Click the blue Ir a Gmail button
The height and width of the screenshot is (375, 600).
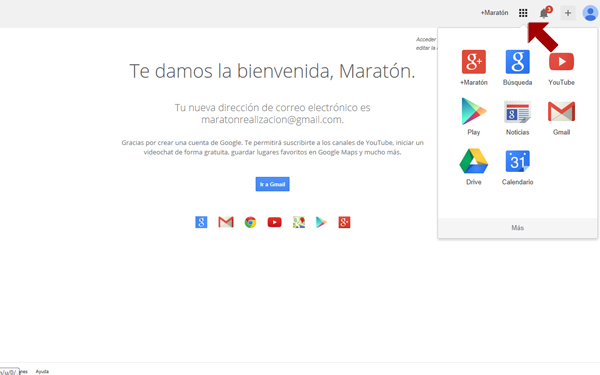(x=272, y=184)
